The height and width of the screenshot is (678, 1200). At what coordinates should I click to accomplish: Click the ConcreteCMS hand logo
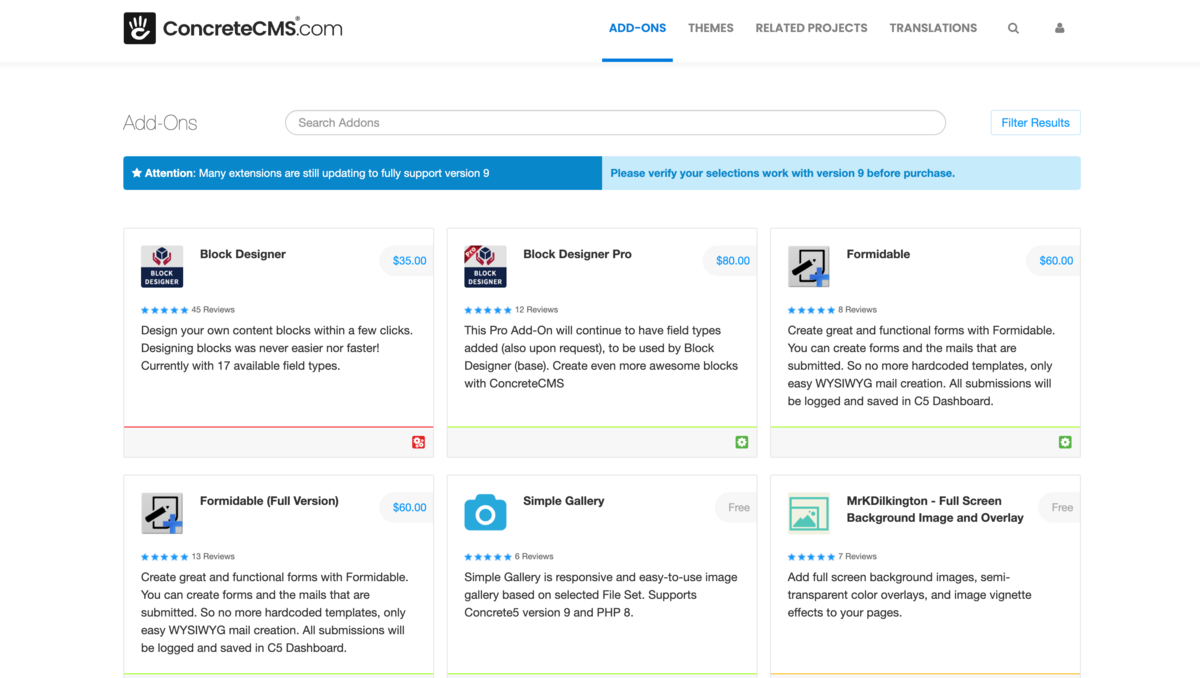click(x=140, y=28)
